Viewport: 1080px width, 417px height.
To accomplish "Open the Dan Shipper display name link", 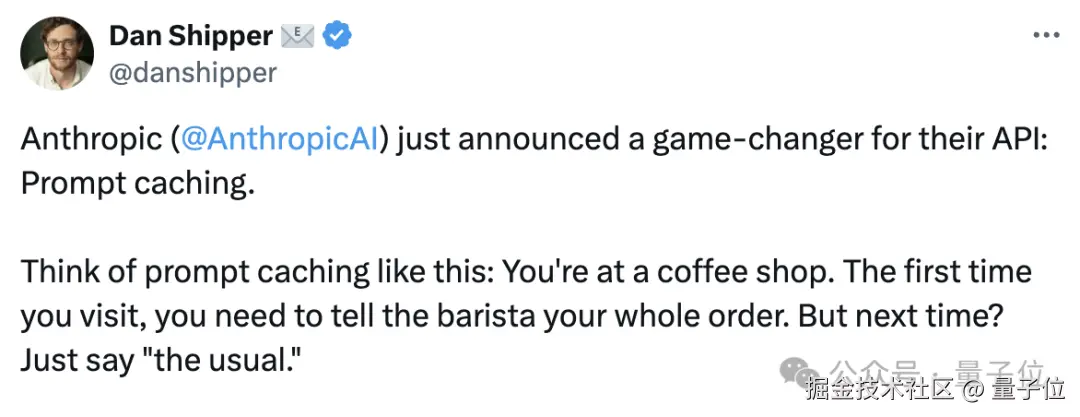I will (190, 36).
